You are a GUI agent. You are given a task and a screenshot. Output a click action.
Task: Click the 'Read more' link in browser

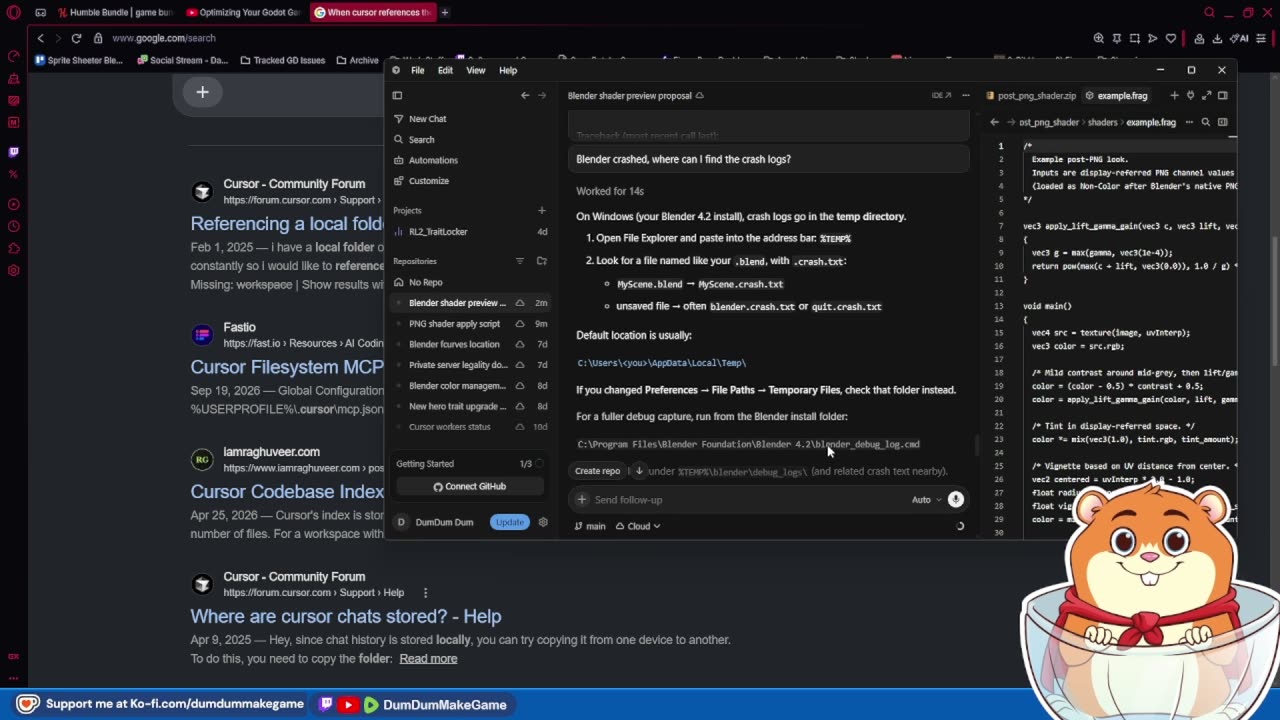(428, 658)
